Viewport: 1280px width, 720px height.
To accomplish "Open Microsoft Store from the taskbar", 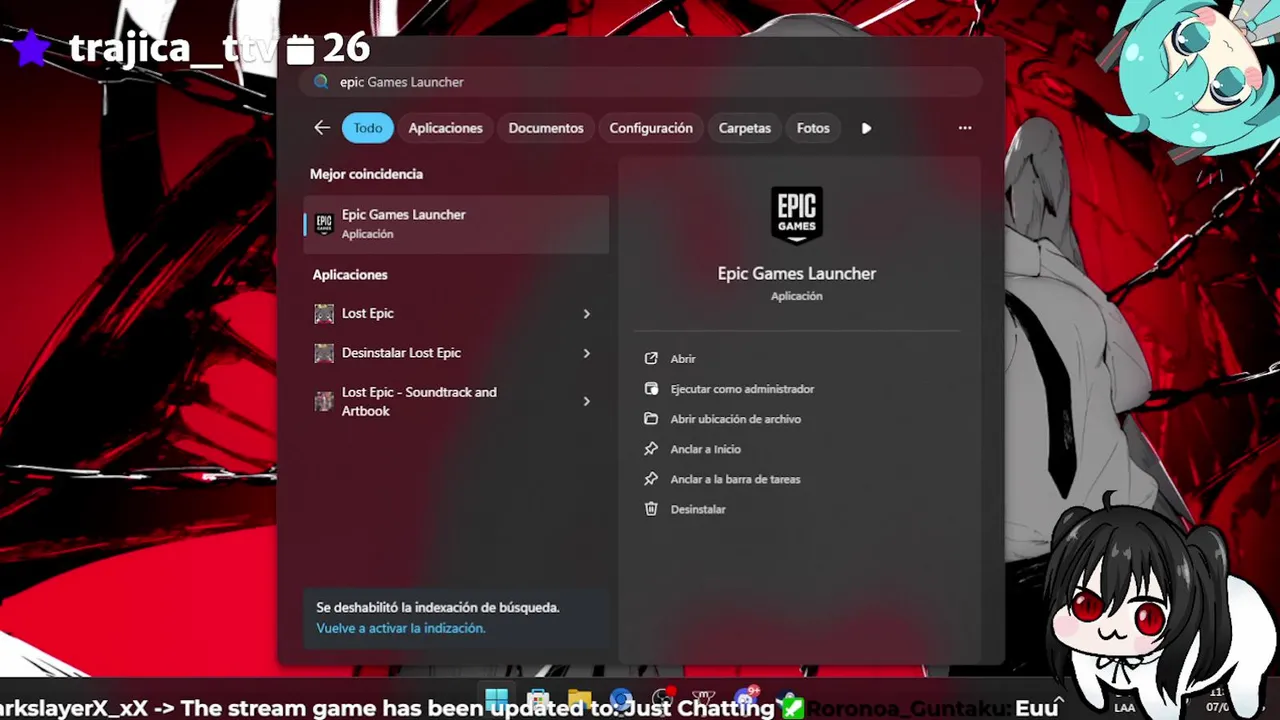I will pos(538,699).
